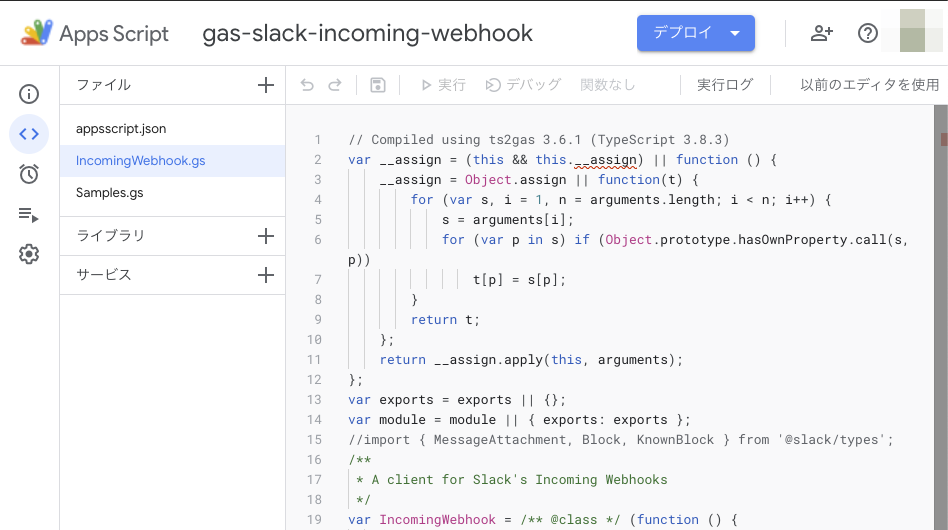Open the help question mark icon

pyautogui.click(x=868, y=33)
